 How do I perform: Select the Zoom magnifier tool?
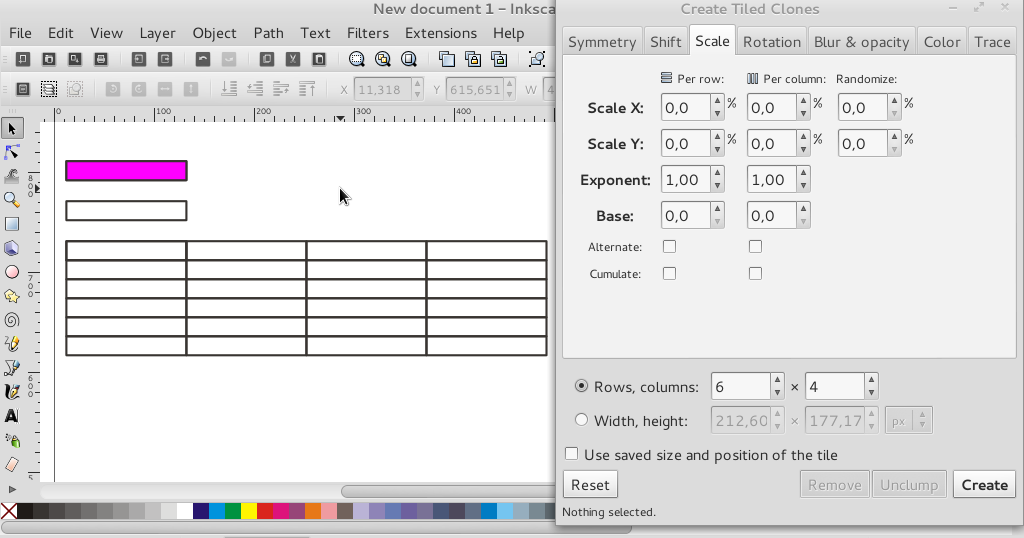point(12,200)
